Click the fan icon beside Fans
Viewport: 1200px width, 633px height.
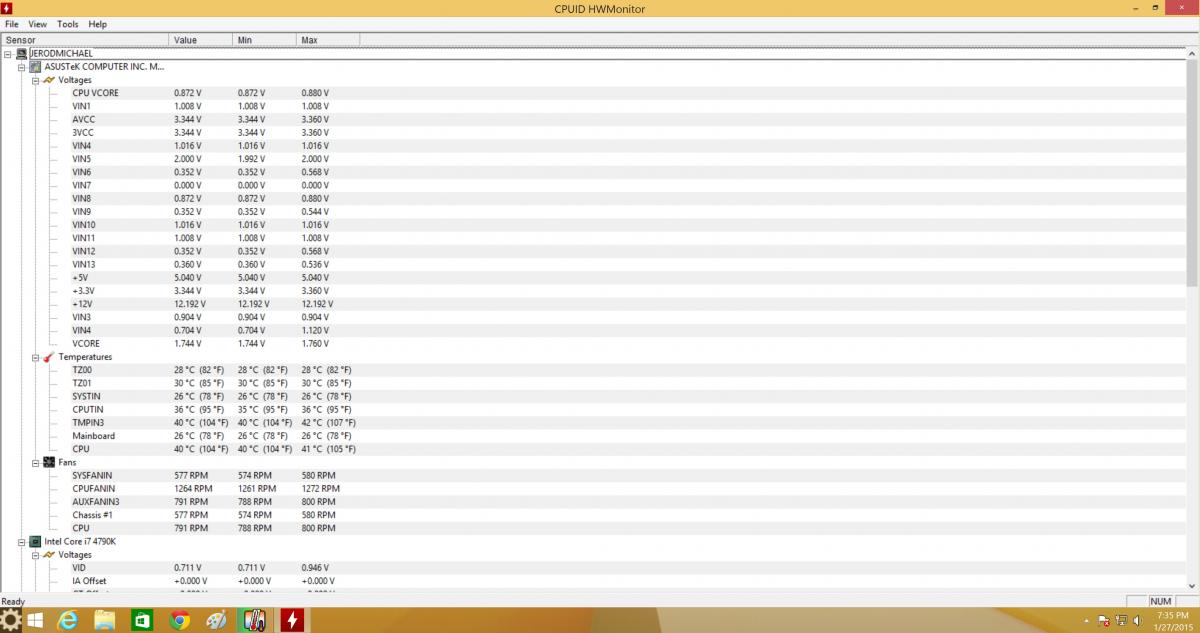pos(49,462)
